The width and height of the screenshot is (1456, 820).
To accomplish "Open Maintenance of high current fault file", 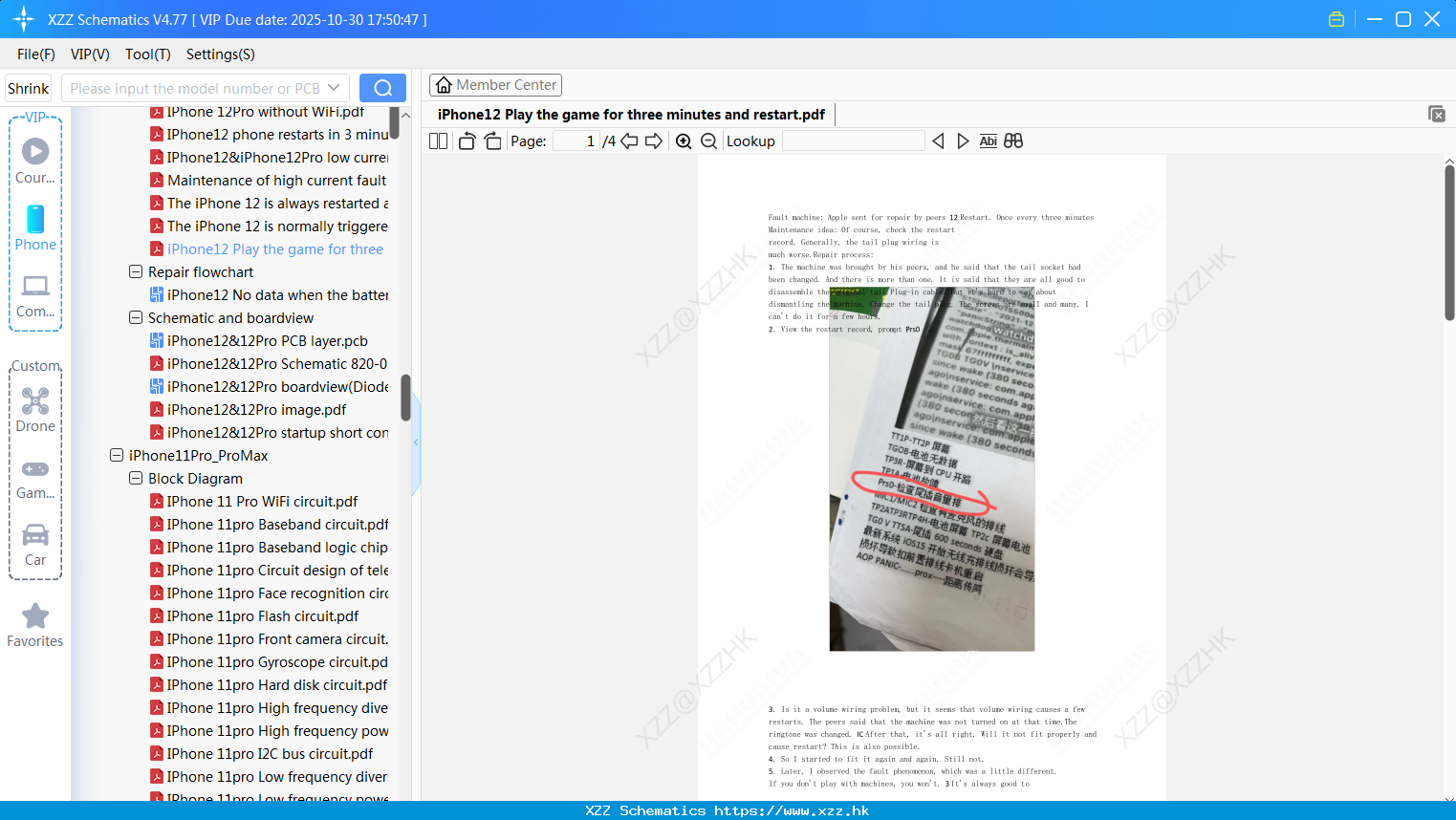I will (268, 181).
